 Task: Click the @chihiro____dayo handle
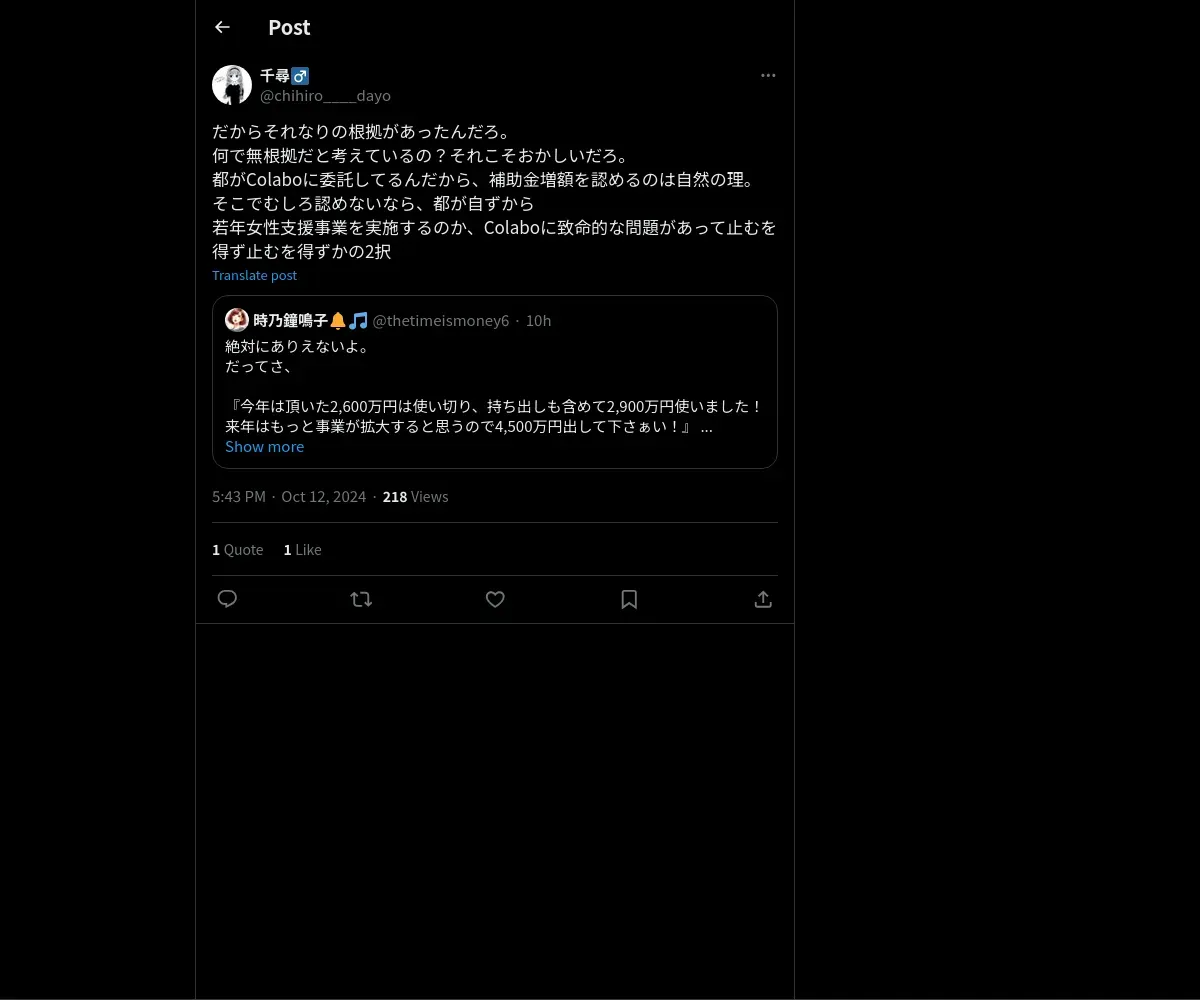click(x=325, y=96)
